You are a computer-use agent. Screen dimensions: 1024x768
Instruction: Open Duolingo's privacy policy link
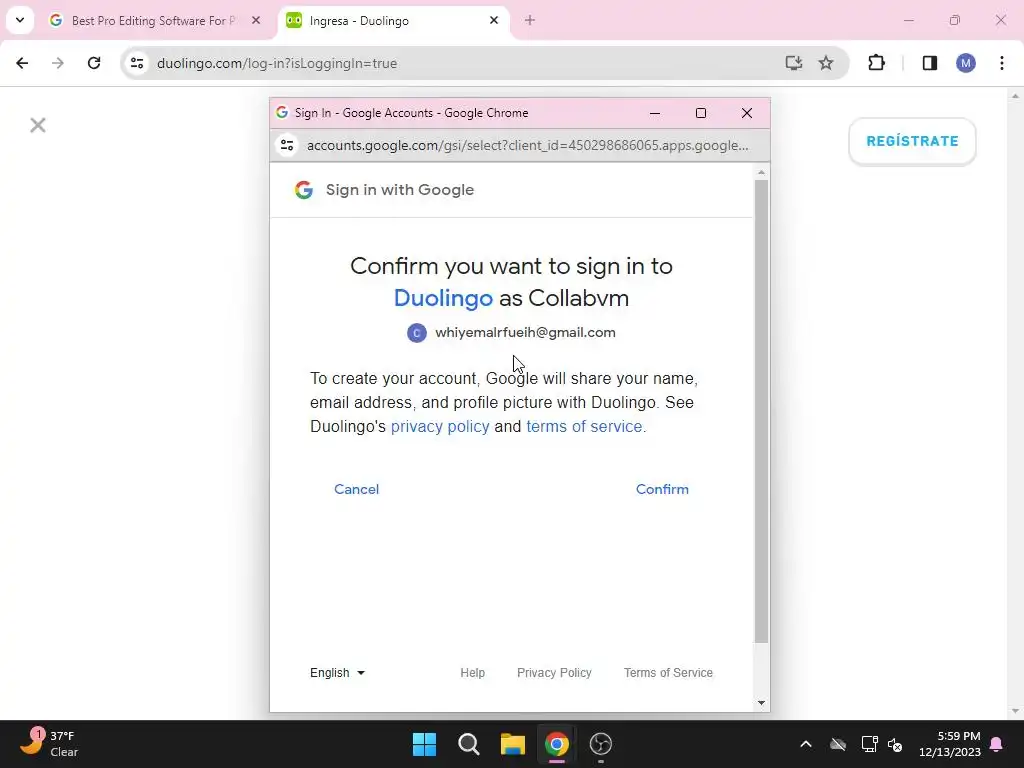click(x=440, y=426)
